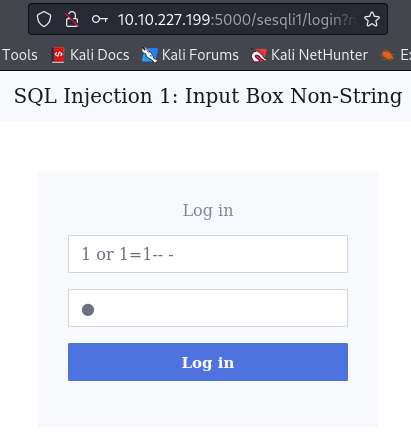Open the truncated Ex bookmark label
This screenshot has height=443, width=411.
[405, 55]
